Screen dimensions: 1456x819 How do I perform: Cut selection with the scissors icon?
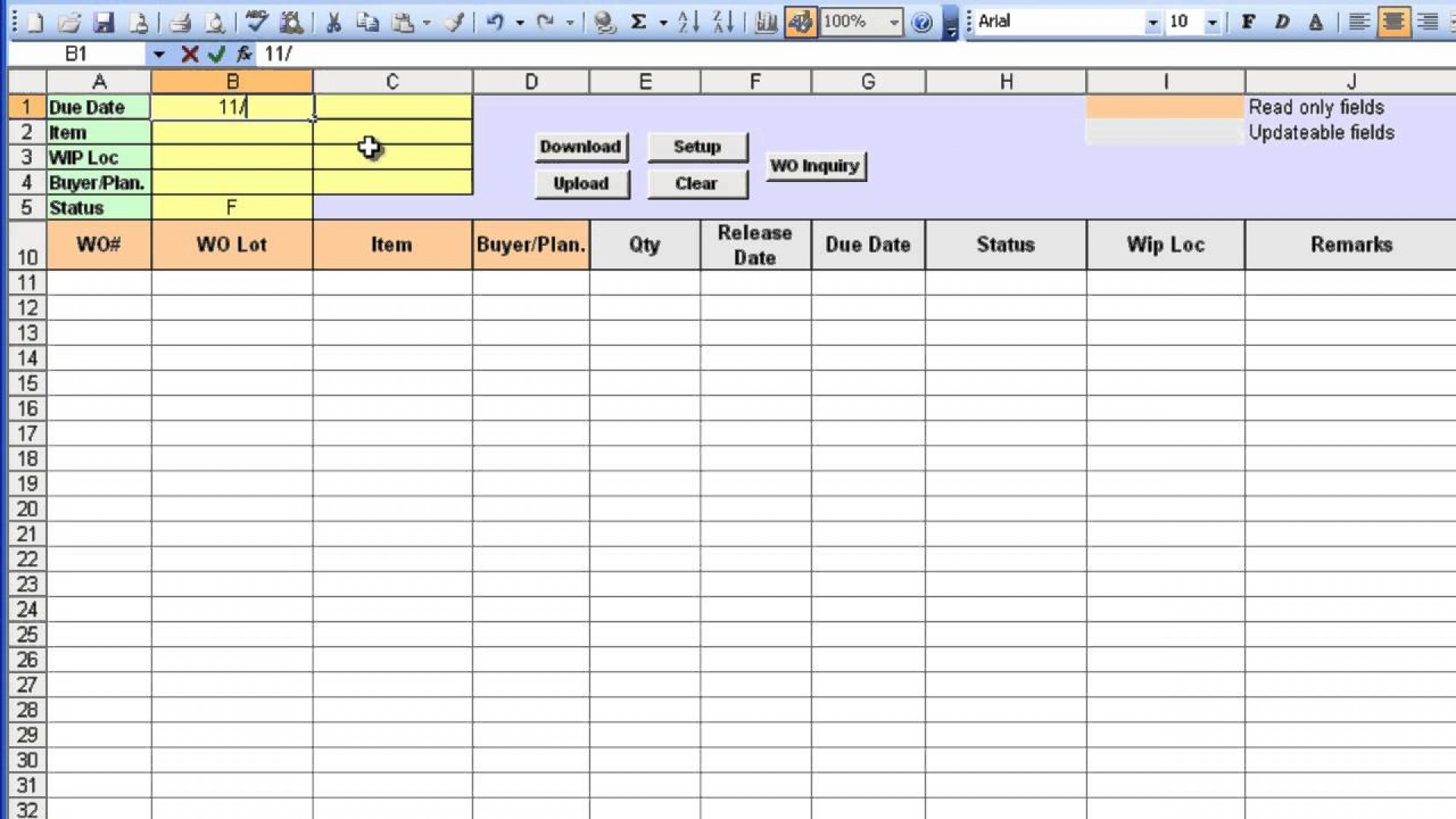[x=334, y=22]
